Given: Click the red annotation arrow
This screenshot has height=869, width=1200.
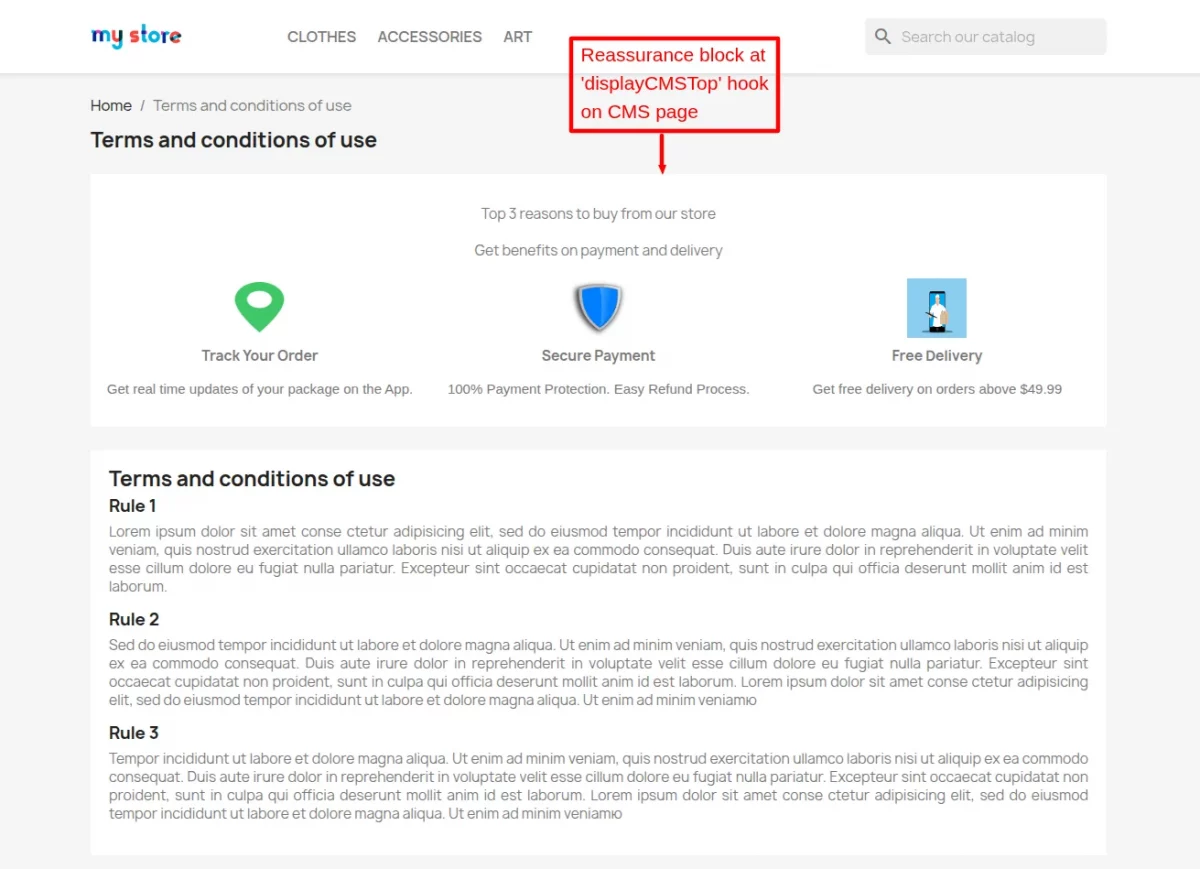Looking at the screenshot, I should tap(662, 153).
